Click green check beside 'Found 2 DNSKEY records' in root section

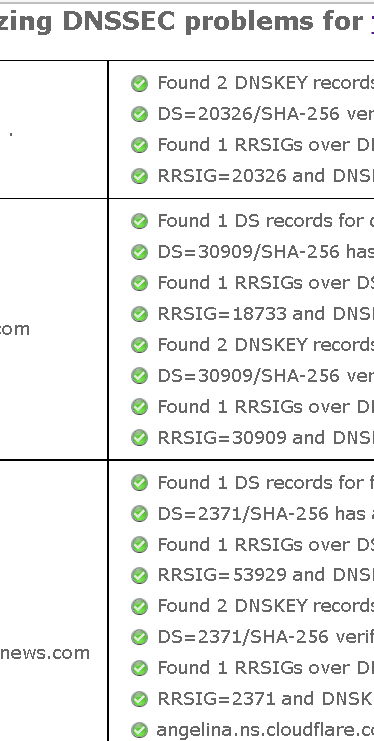[139, 84]
